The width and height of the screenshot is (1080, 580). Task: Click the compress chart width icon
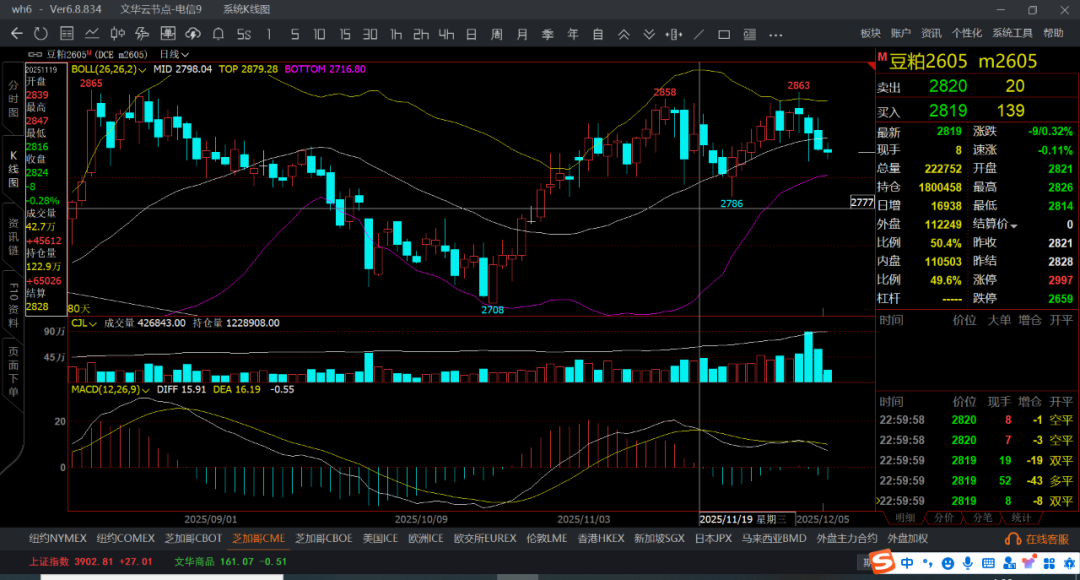(674, 34)
